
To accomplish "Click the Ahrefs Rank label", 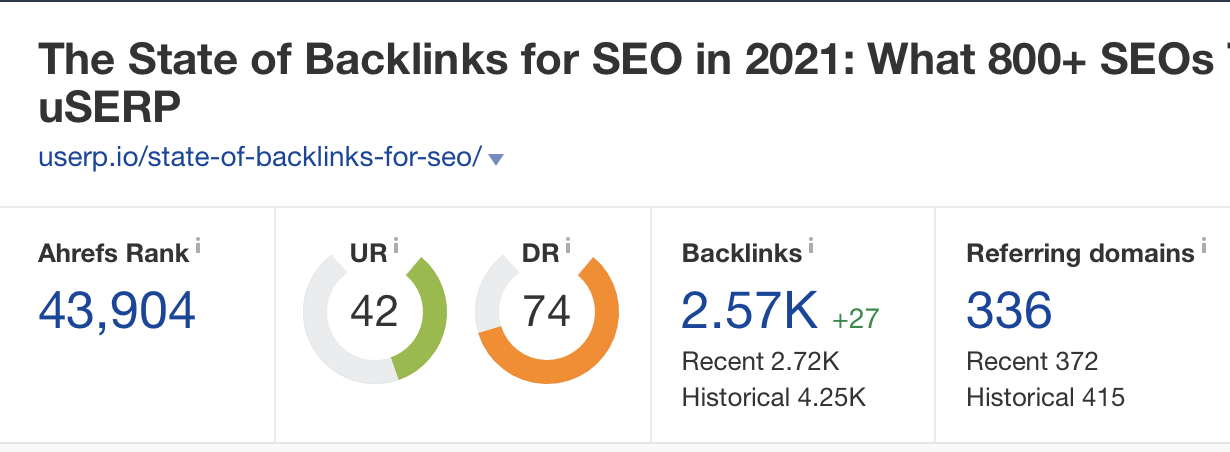I will 113,253.
